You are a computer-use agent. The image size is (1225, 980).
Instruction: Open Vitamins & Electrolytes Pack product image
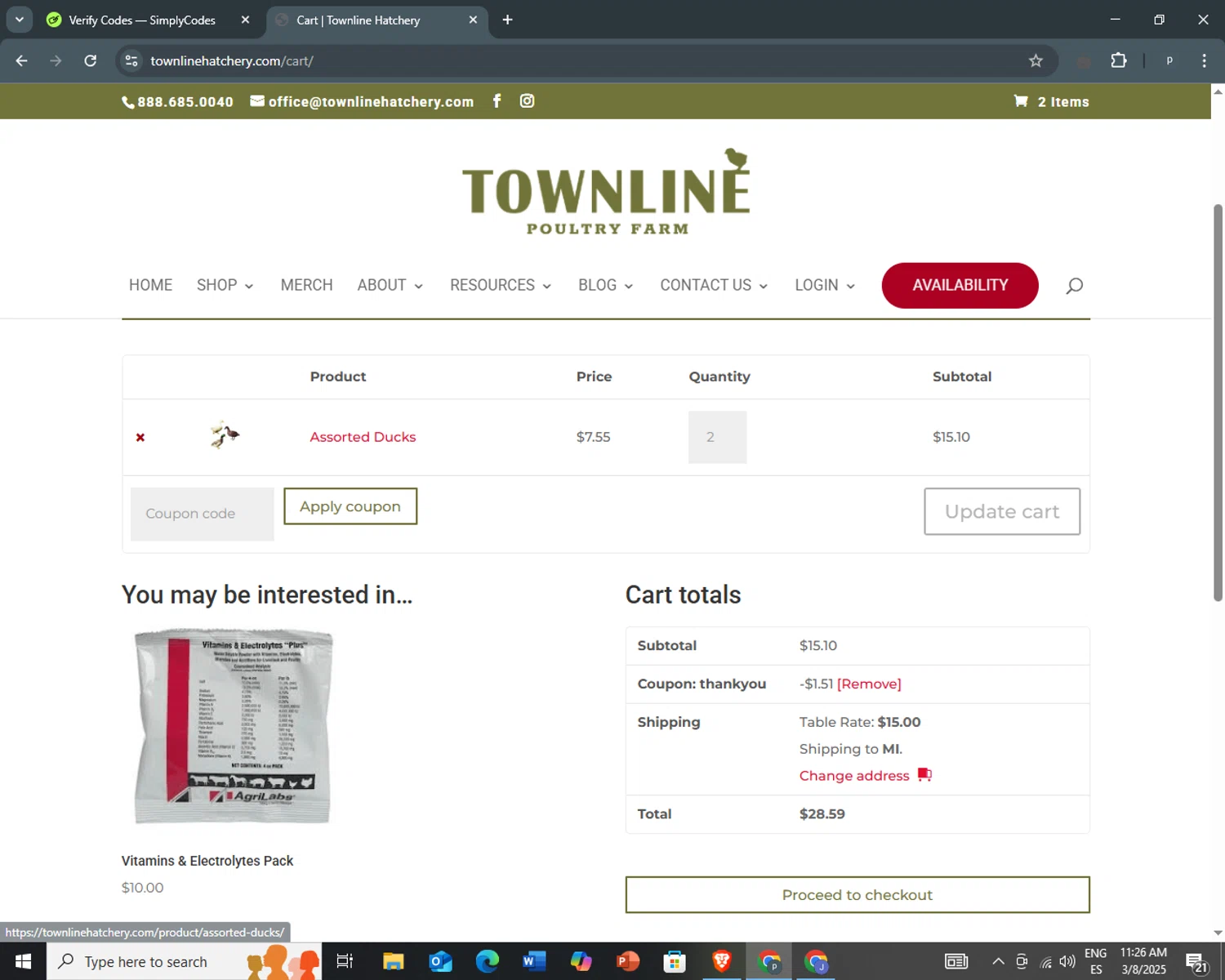click(234, 726)
